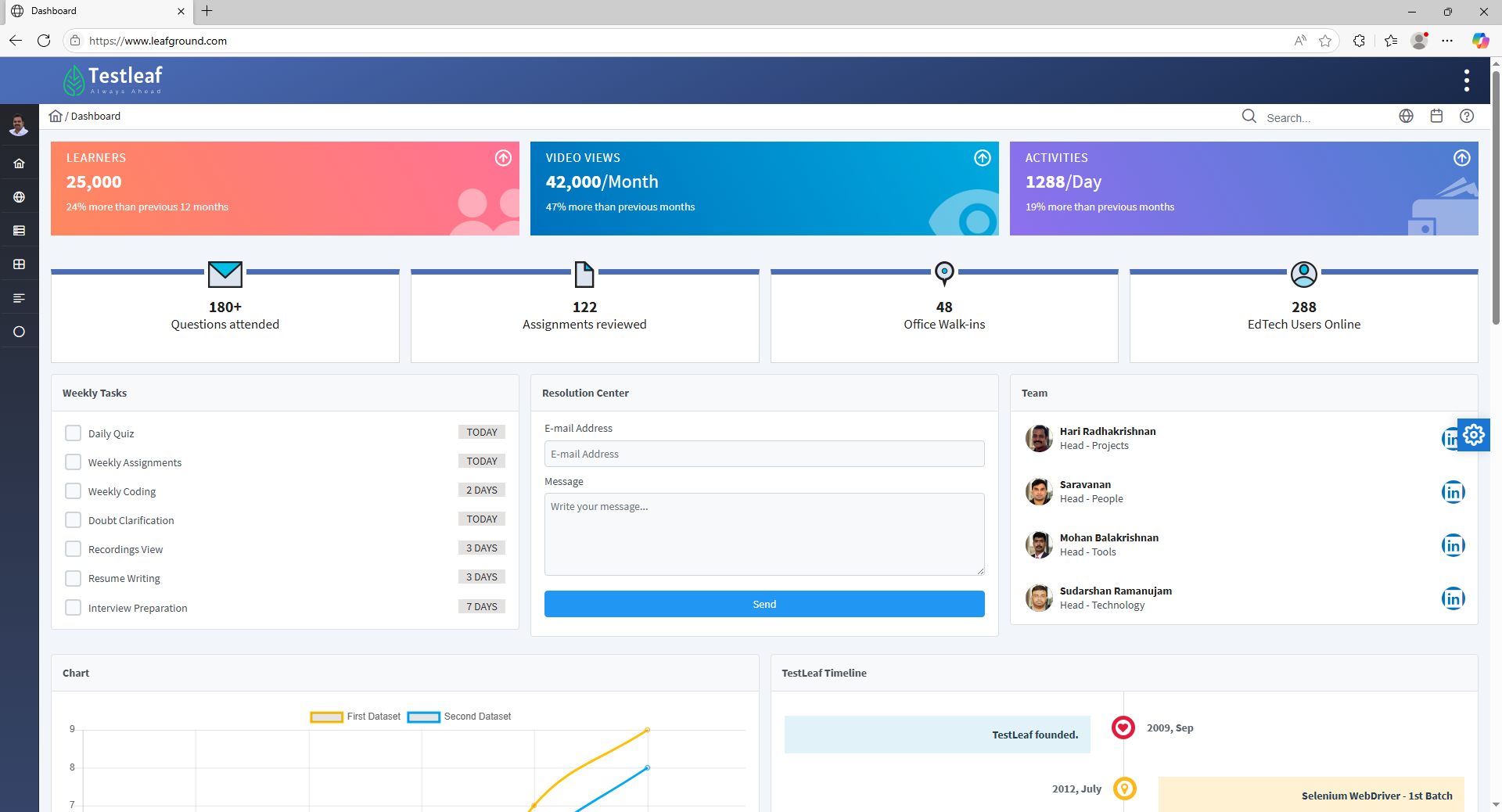Open the help question mark icon
Screen dimensions: 1502x812
(1467, 116)
